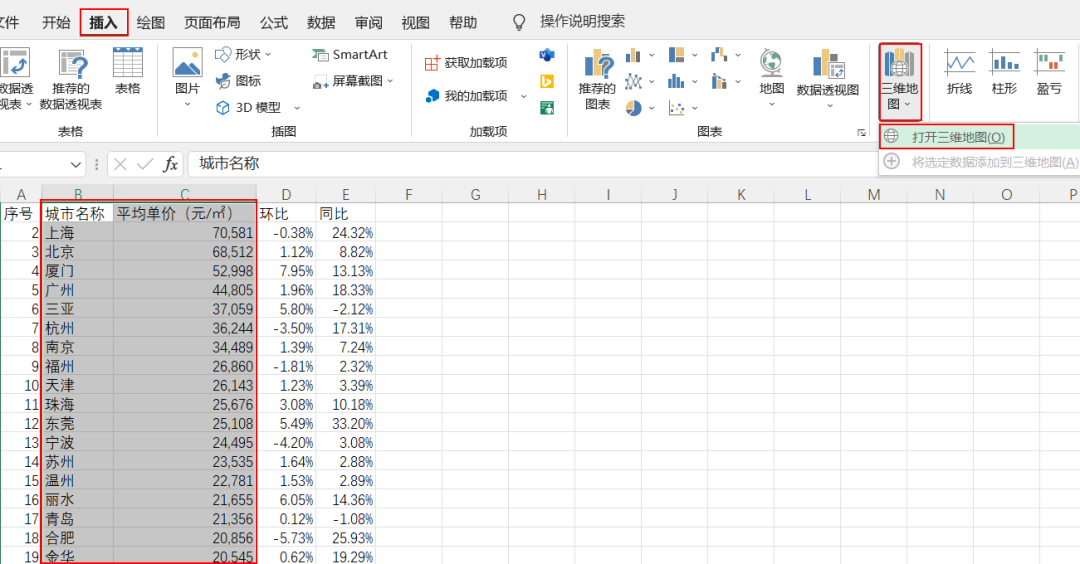The image size is (1080, 564).
Task: Open the 3D 模型 dropdown arrow
Action: click(x=297, y=108)
